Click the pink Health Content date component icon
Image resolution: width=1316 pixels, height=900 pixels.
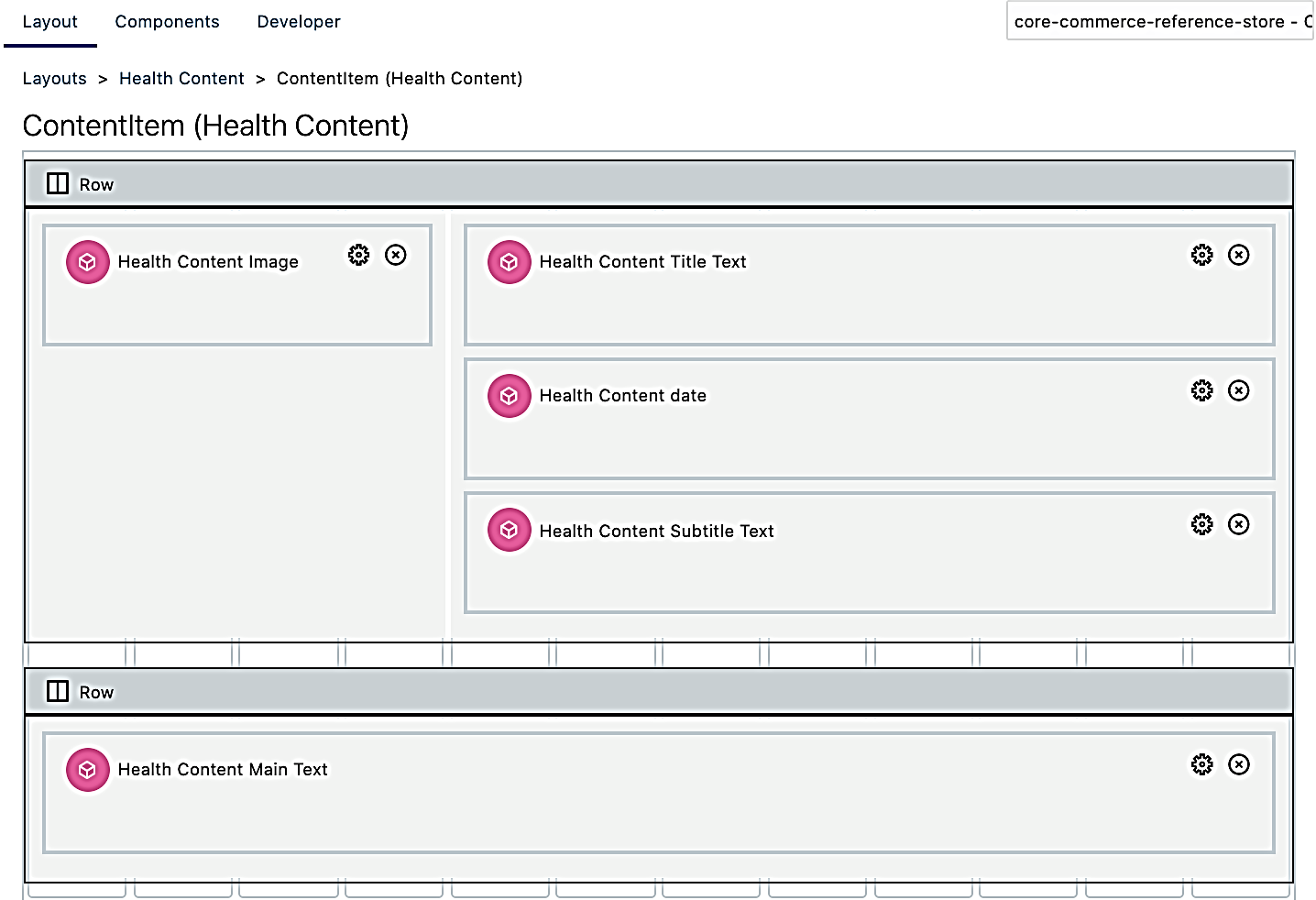[x=510, y=396]
